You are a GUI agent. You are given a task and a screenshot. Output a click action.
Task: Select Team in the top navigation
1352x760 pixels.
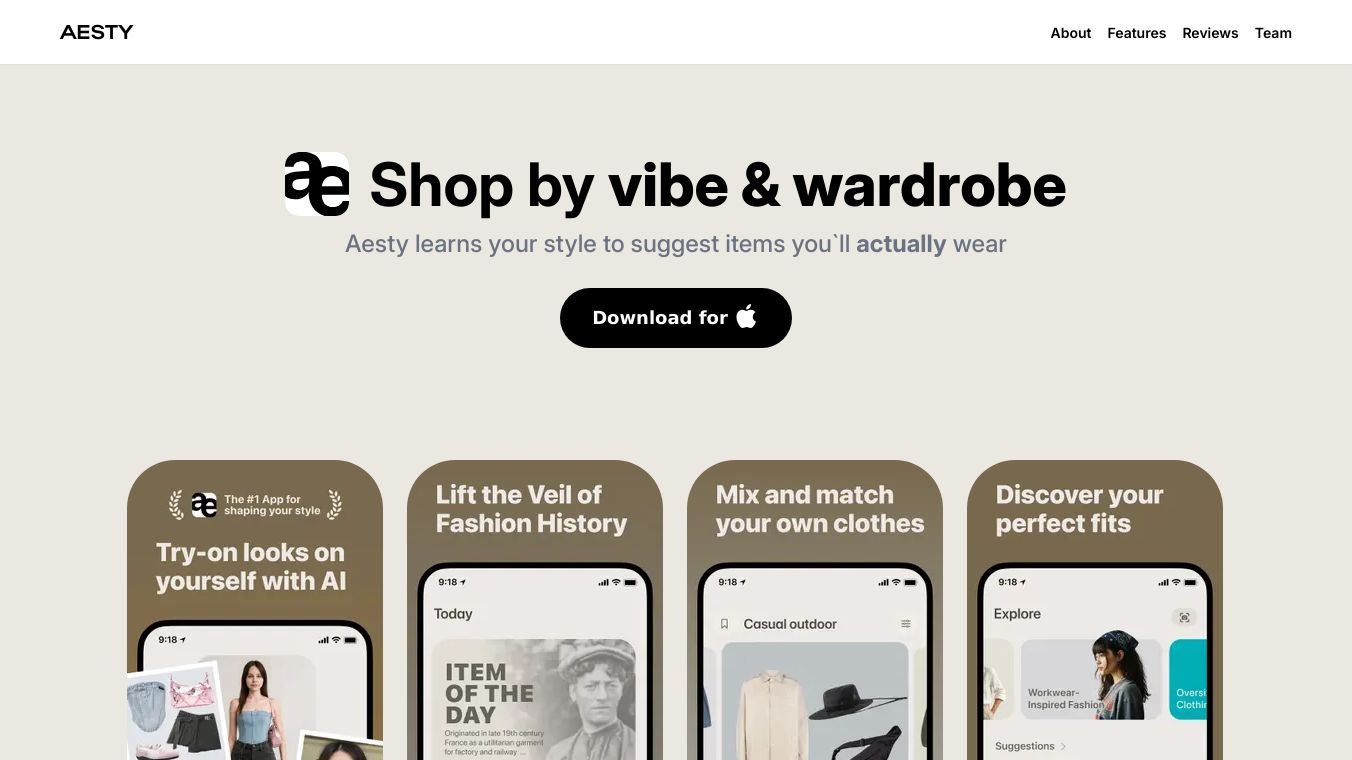coord(1273,33)
